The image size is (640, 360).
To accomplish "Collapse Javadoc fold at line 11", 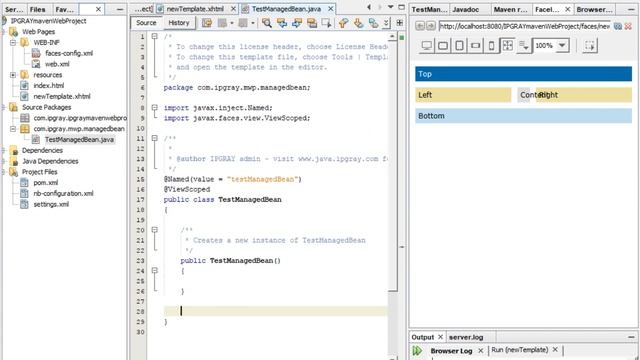I will tap(155, 138).
